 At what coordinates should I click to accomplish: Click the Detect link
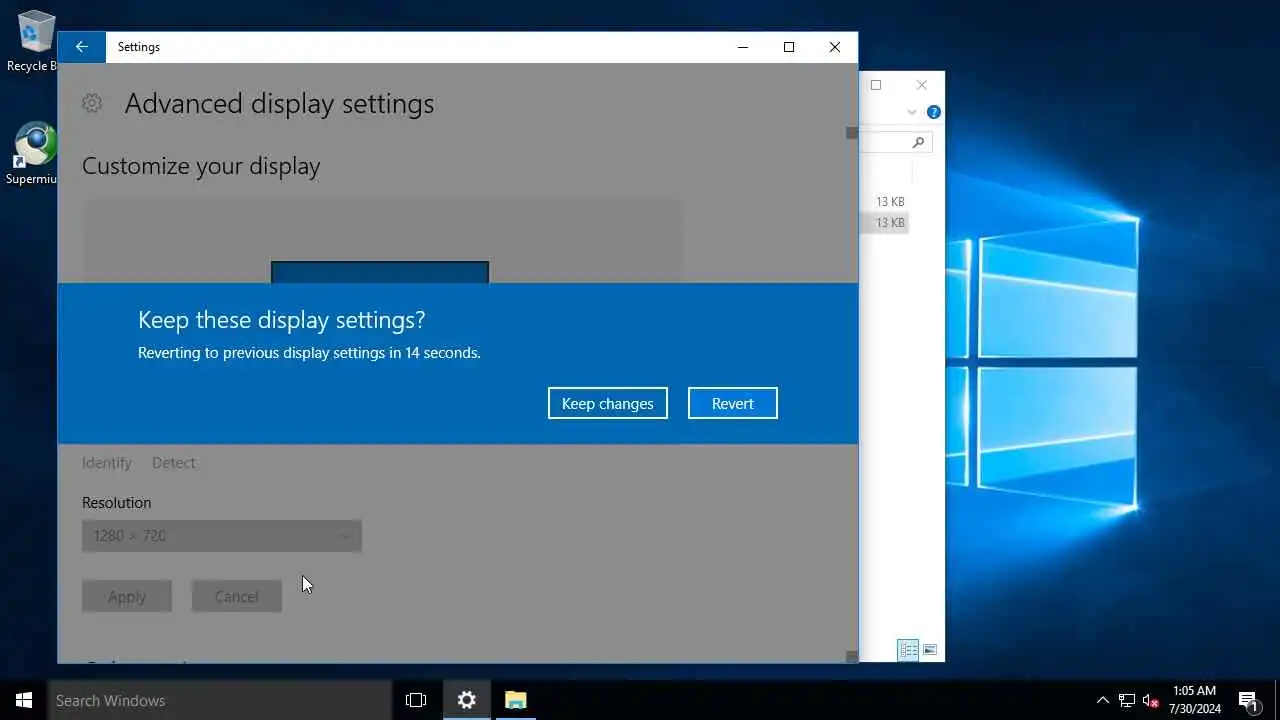tap(174, 462)
